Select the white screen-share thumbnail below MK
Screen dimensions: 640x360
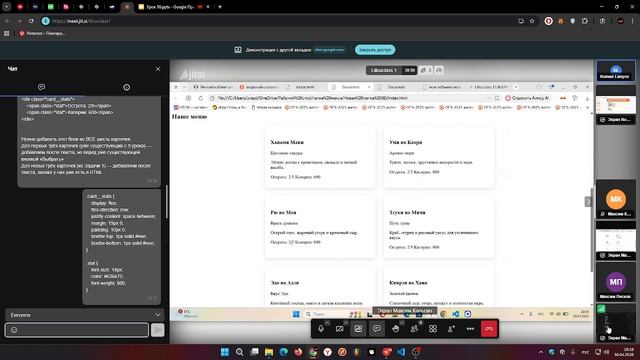click(616, 240)
